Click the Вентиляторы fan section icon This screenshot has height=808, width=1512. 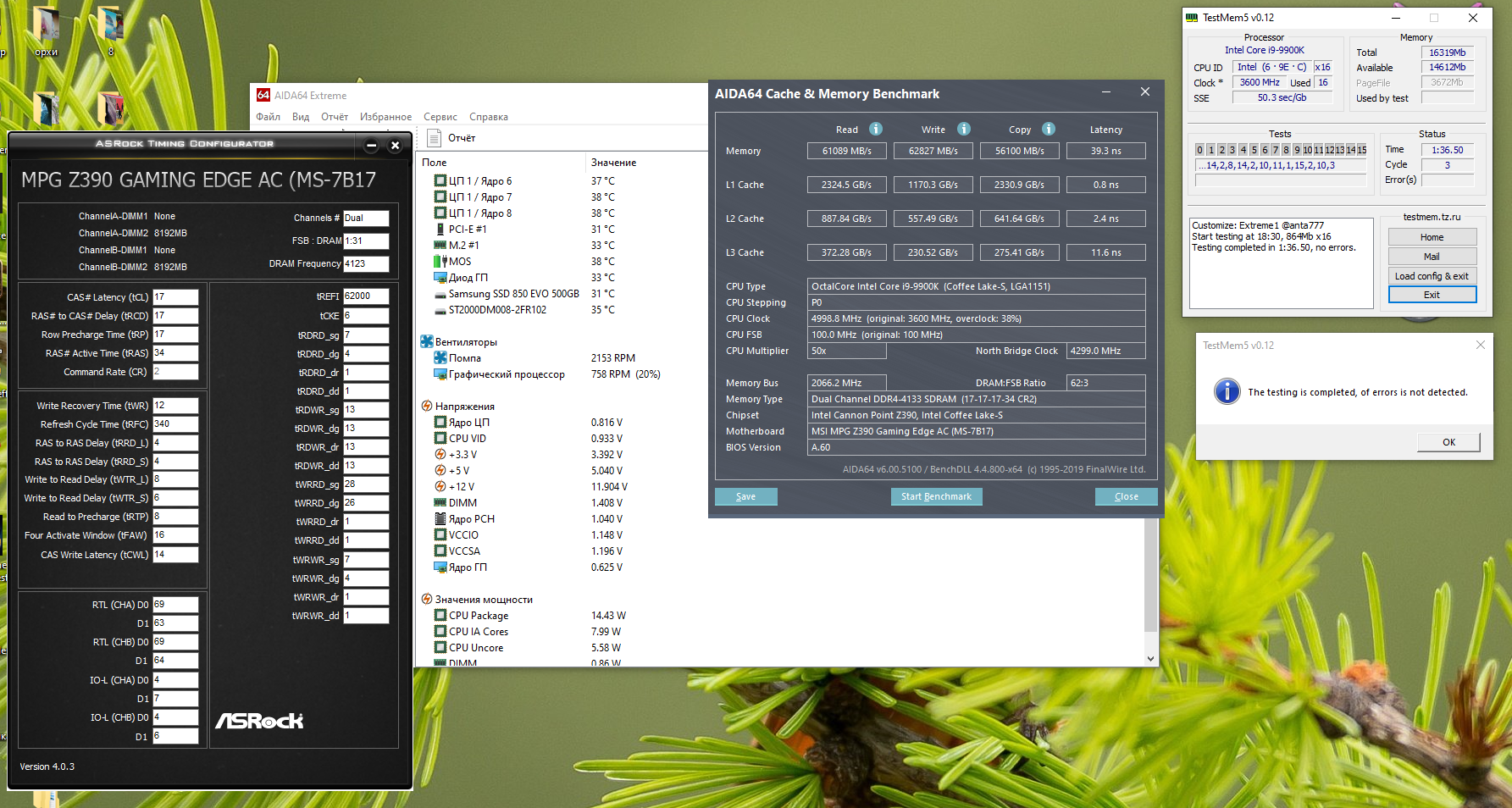click(x=427, y=341)
